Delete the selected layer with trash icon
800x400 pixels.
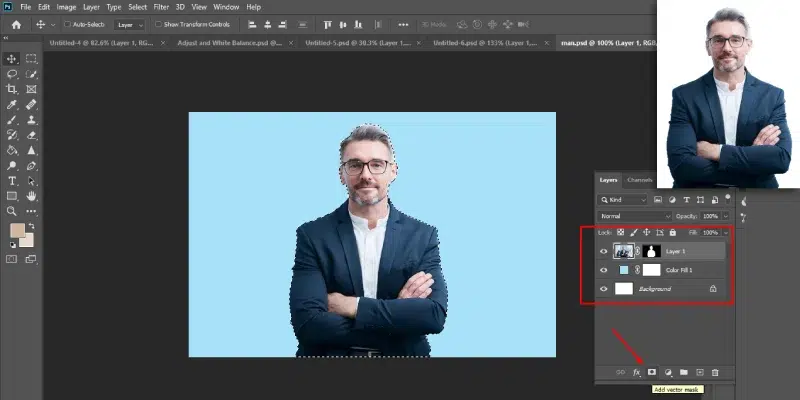715,372
